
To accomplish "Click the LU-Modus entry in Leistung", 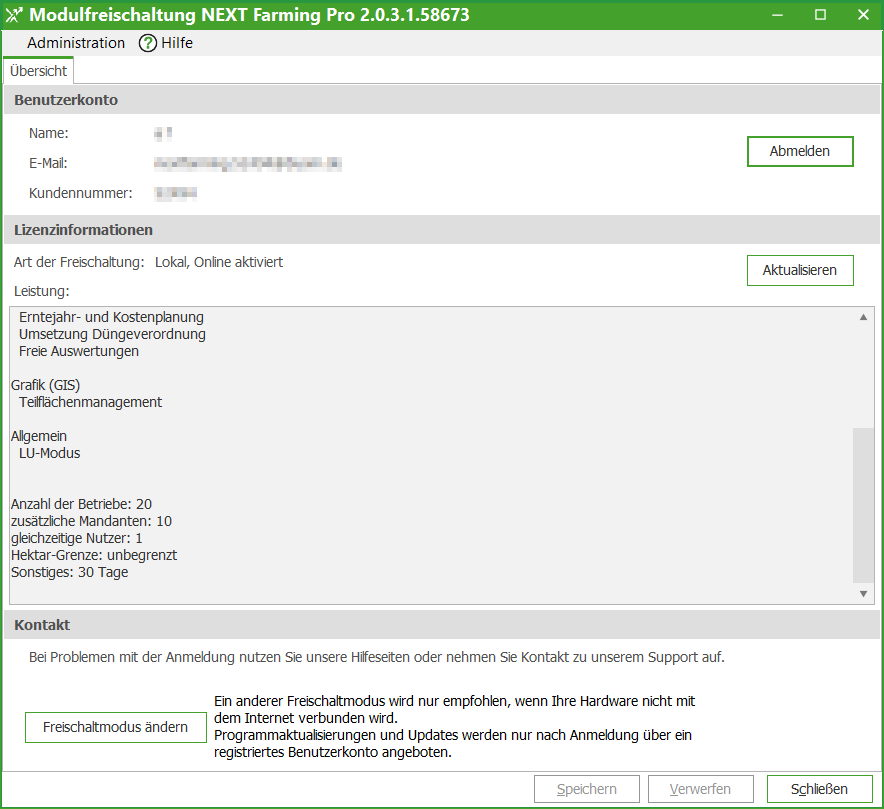I will pyautogui.click(x=50, y=453).
